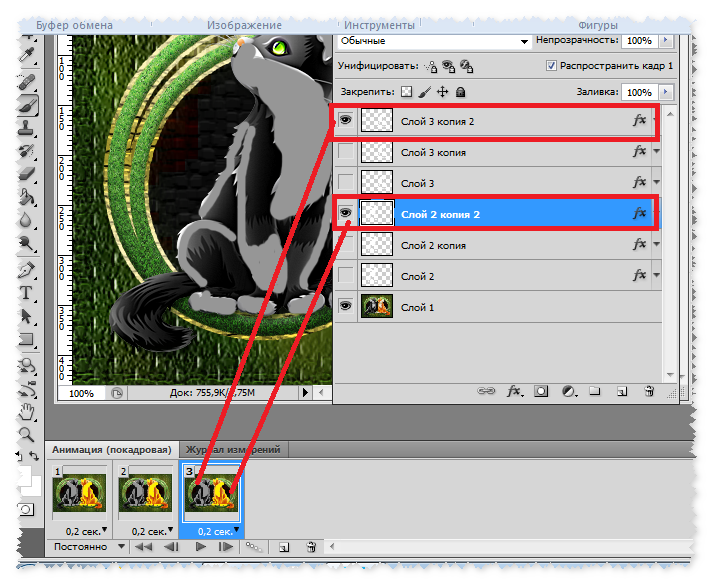
Task: Unify layer position
Action: point(431,66)
